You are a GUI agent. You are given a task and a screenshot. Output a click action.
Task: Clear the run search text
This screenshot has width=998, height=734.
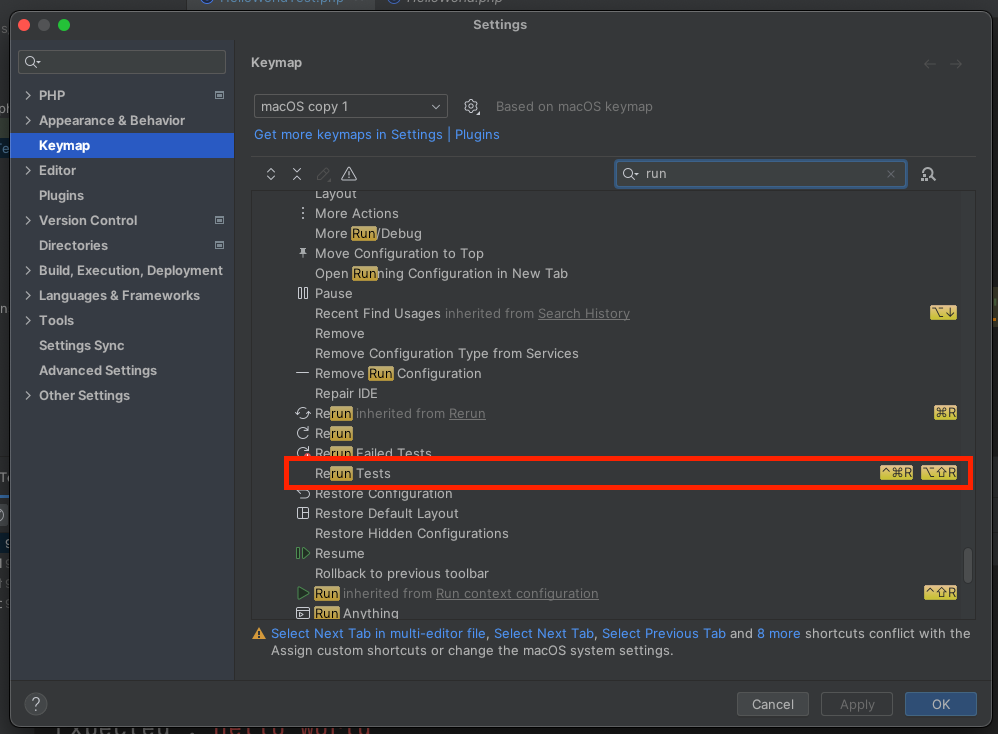coord(890,174)
